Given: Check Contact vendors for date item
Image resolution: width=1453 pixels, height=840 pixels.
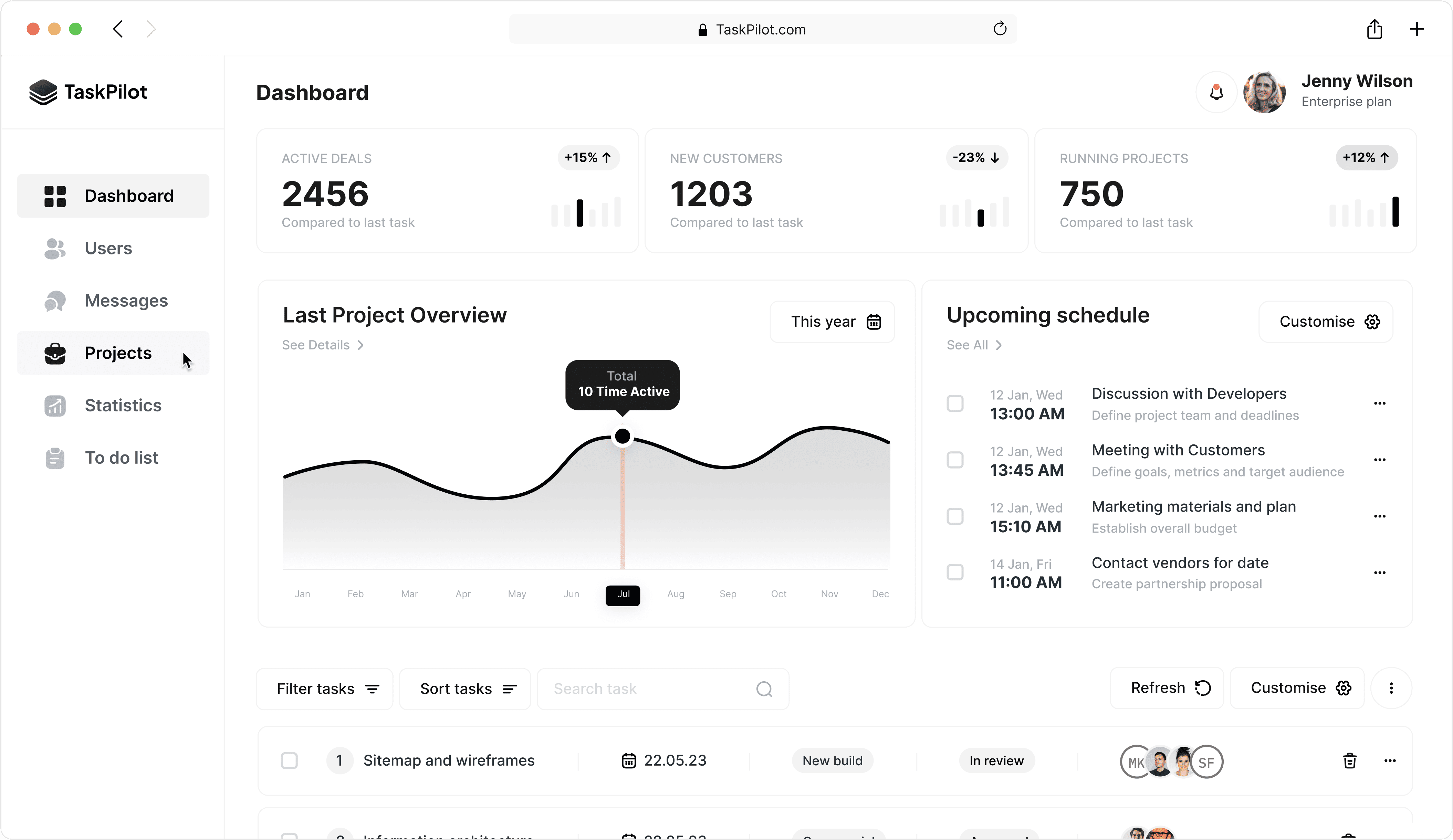Looking at the screenshot, I should pyautogui.click(x=955, y=573).
